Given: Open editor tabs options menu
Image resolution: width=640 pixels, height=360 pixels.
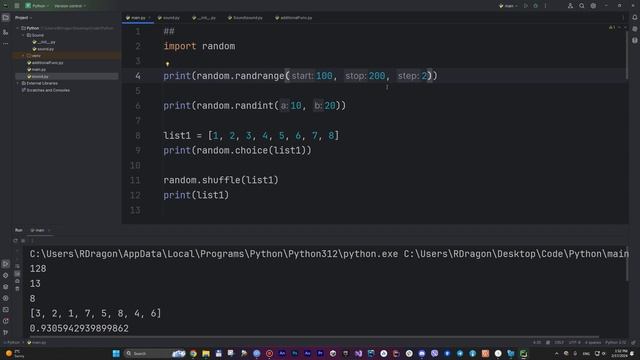Looking at the screenshot, I should (623, 18).
